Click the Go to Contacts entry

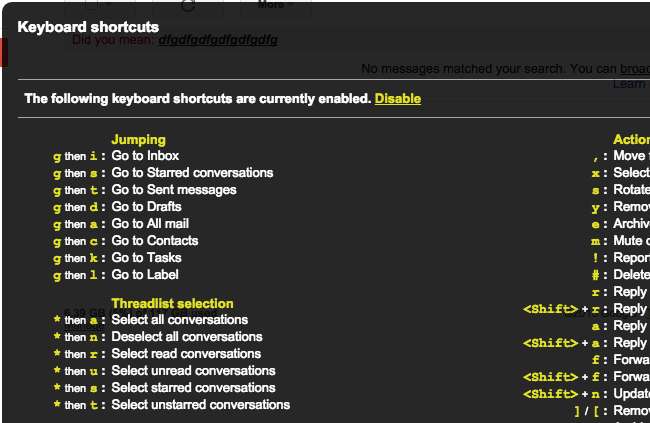[x=155, y=241]
